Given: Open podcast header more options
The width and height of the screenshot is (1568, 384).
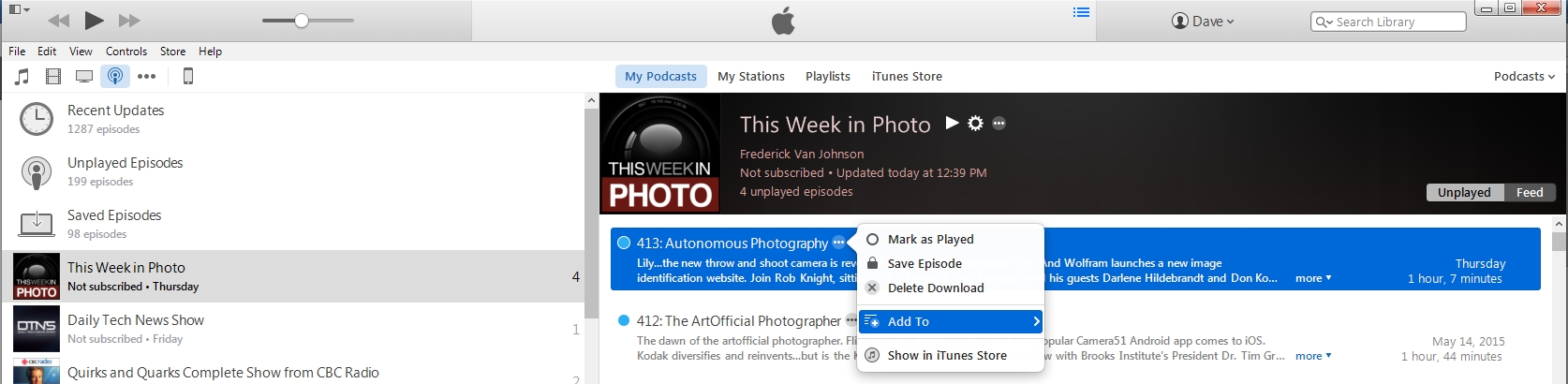Looking at the screenshot, I should [999, 123].
